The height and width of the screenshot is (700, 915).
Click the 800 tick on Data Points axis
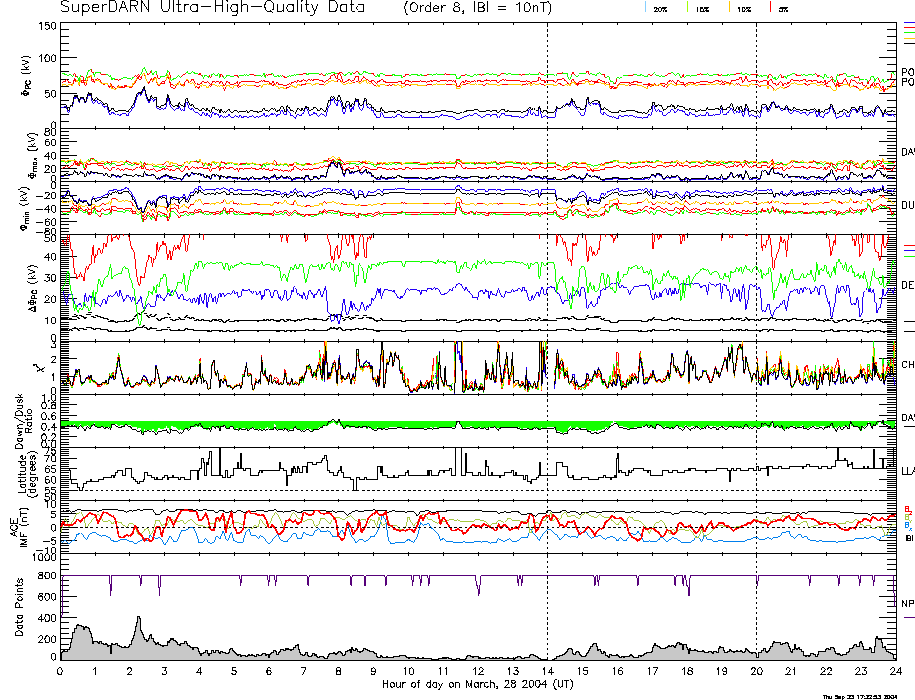(49, 576)
